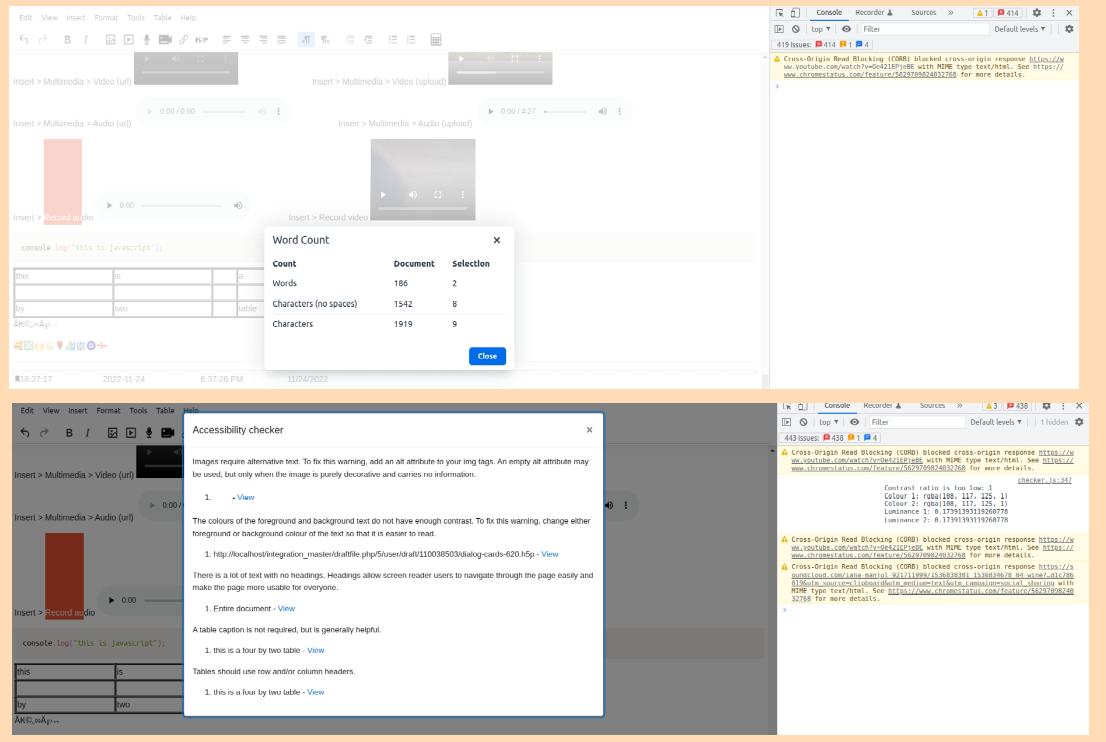The image size is (1106, 742).
Task: Open top context dropdown in top DevTools
Action: pos(820,29)
